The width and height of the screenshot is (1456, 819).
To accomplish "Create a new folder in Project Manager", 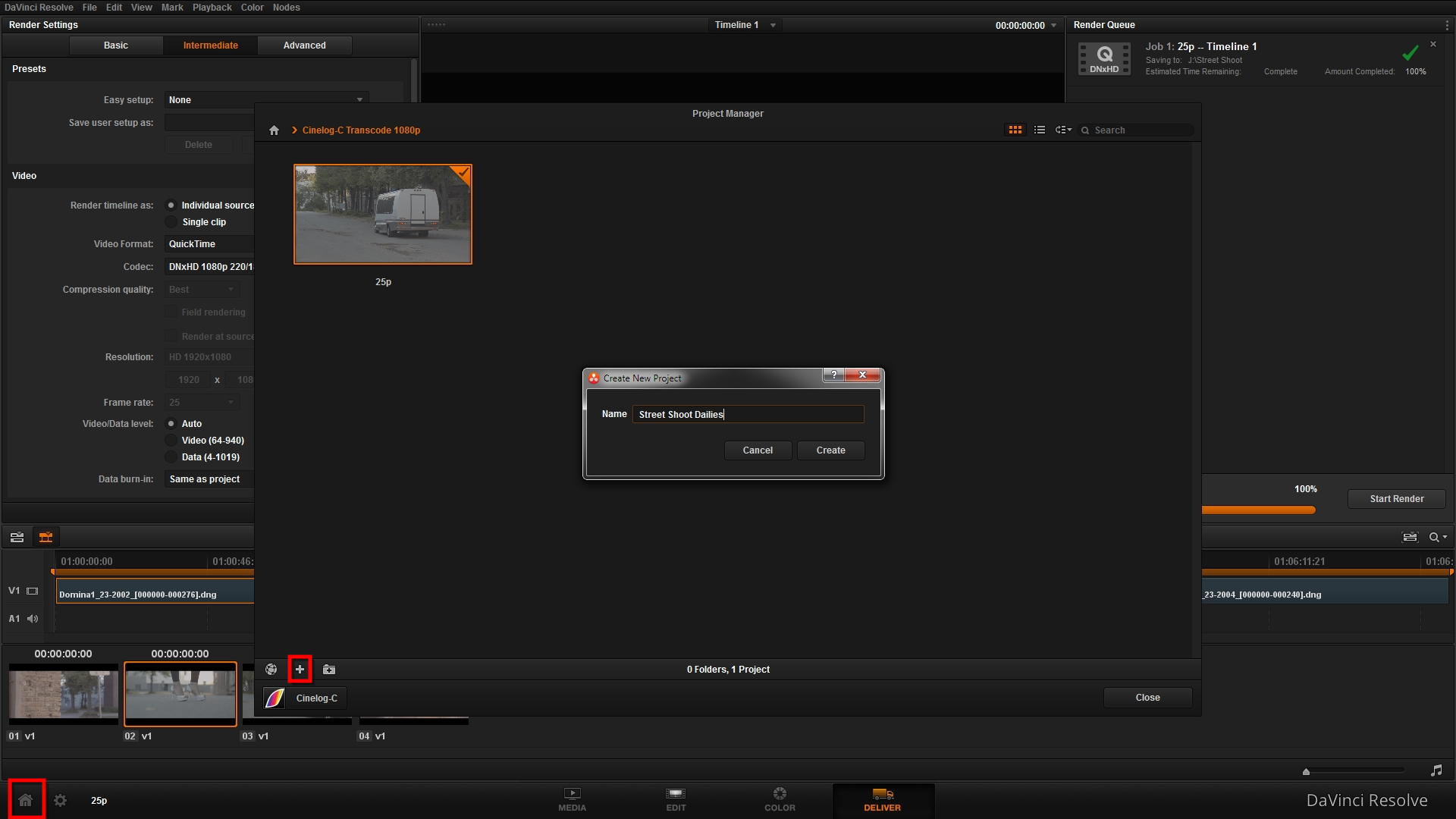I will (329, 670).
